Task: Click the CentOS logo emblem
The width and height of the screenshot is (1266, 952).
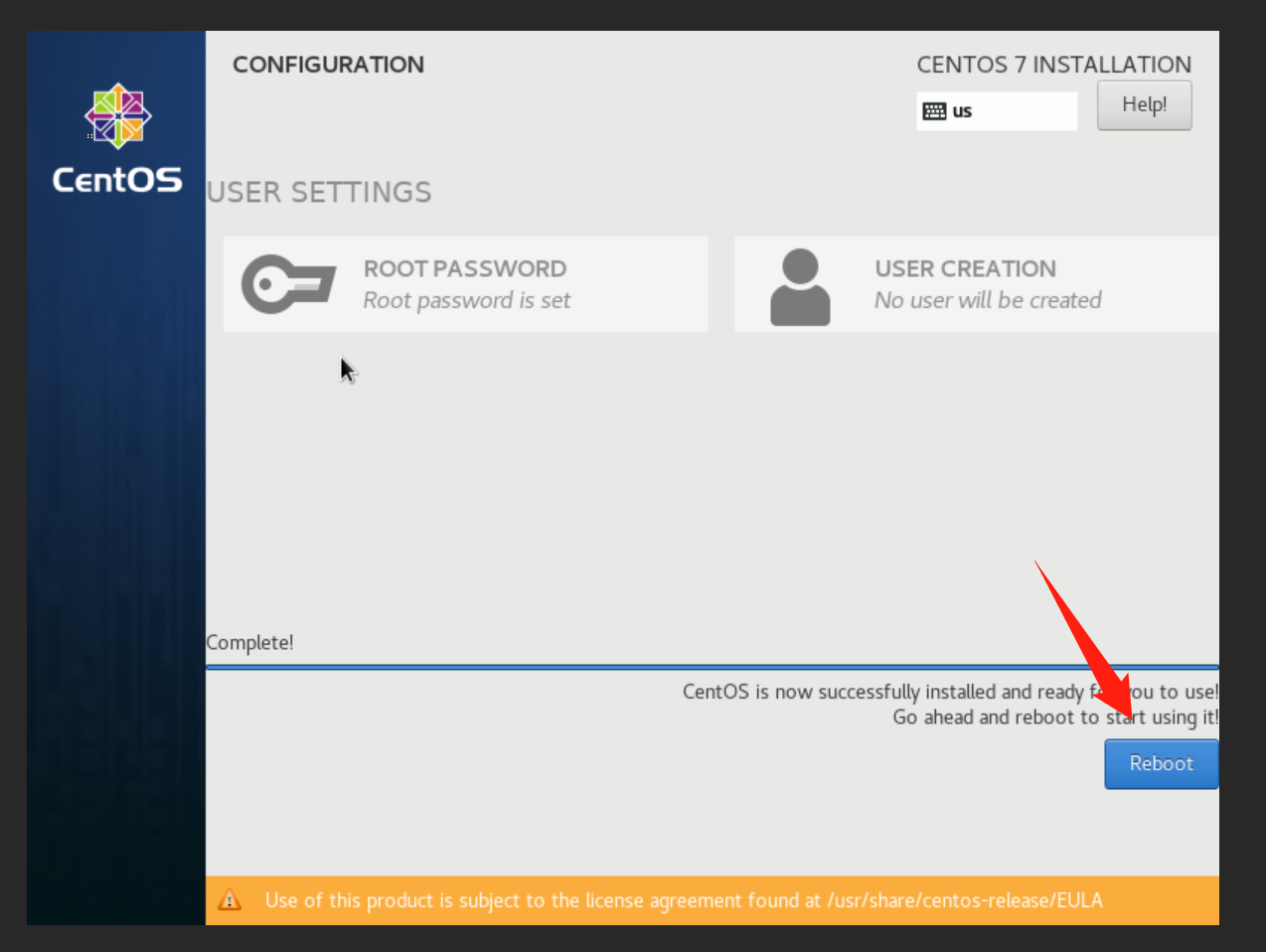Action: [118, 115]
